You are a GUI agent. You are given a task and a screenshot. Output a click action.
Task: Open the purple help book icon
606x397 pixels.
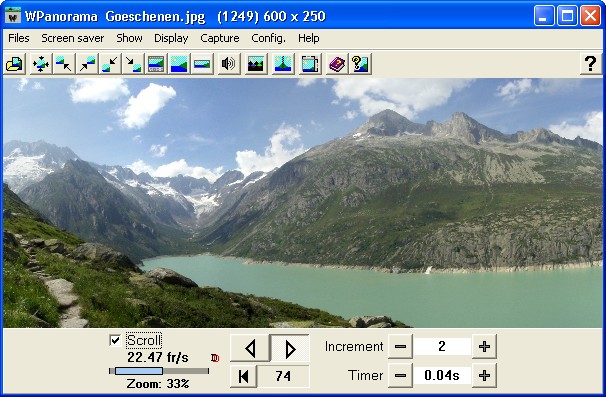pos(337,64)
